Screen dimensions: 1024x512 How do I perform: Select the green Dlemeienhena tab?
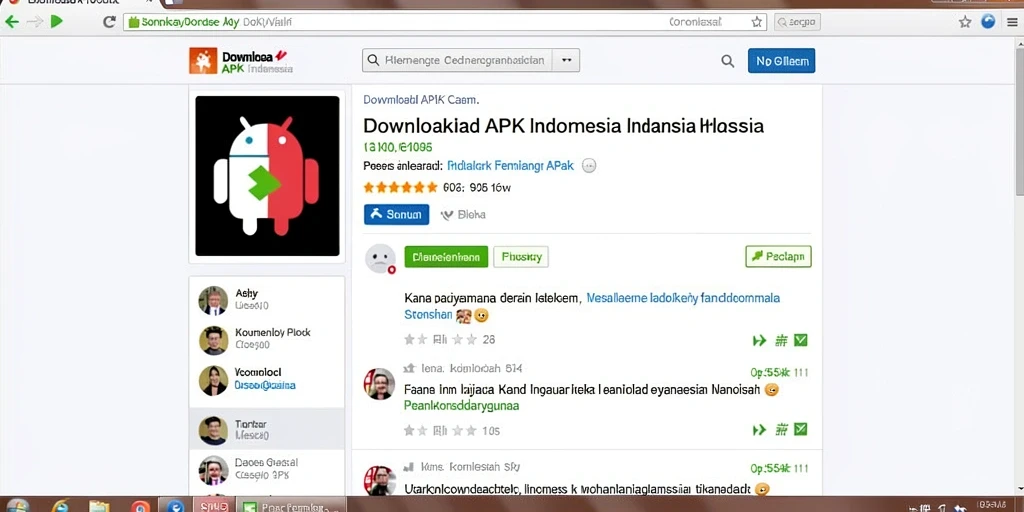446,257
